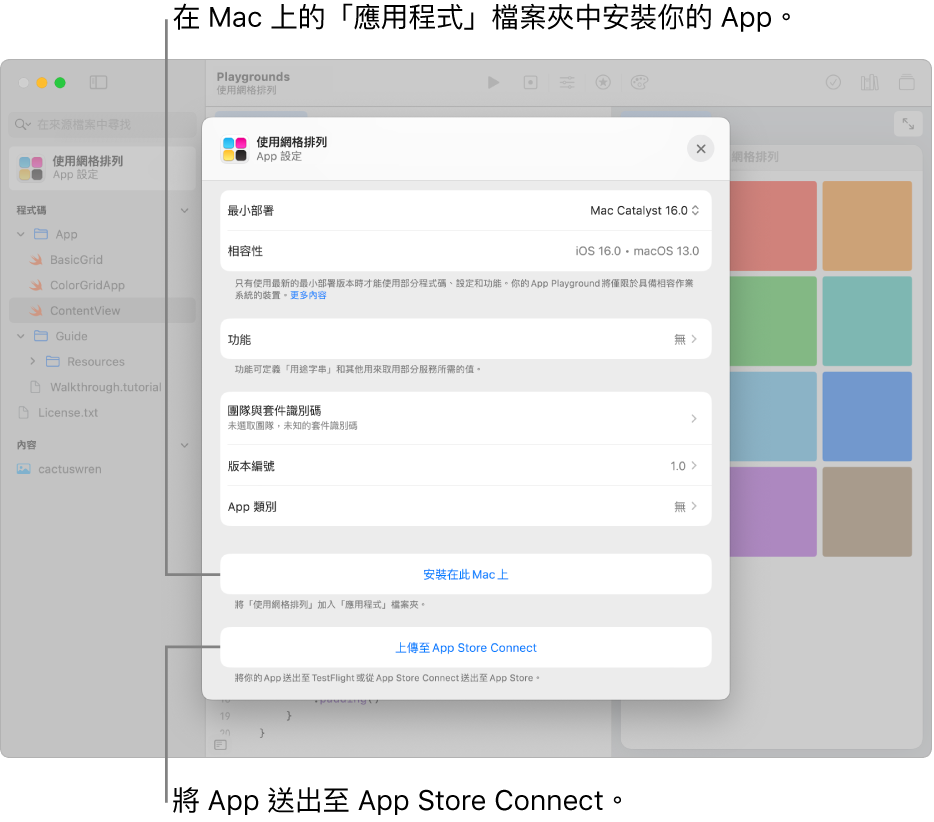This screenshot has width=934, height=822.
Task: Click the checkmark circle toolbar icon
Action: pyautogui.click(x=833, y=82)
